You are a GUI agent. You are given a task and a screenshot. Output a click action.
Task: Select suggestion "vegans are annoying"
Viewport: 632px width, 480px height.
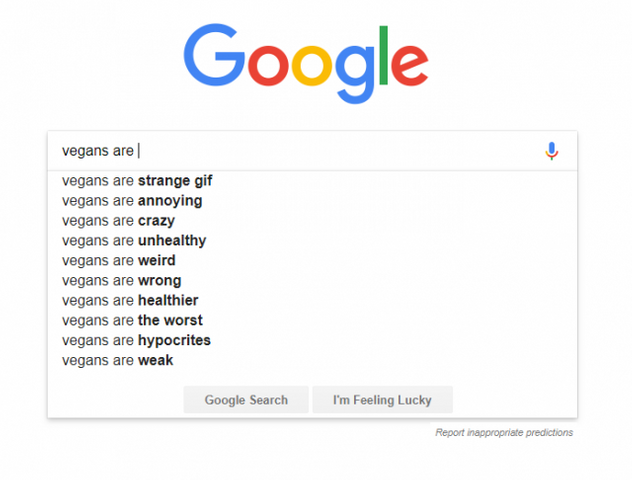[132, 201]
